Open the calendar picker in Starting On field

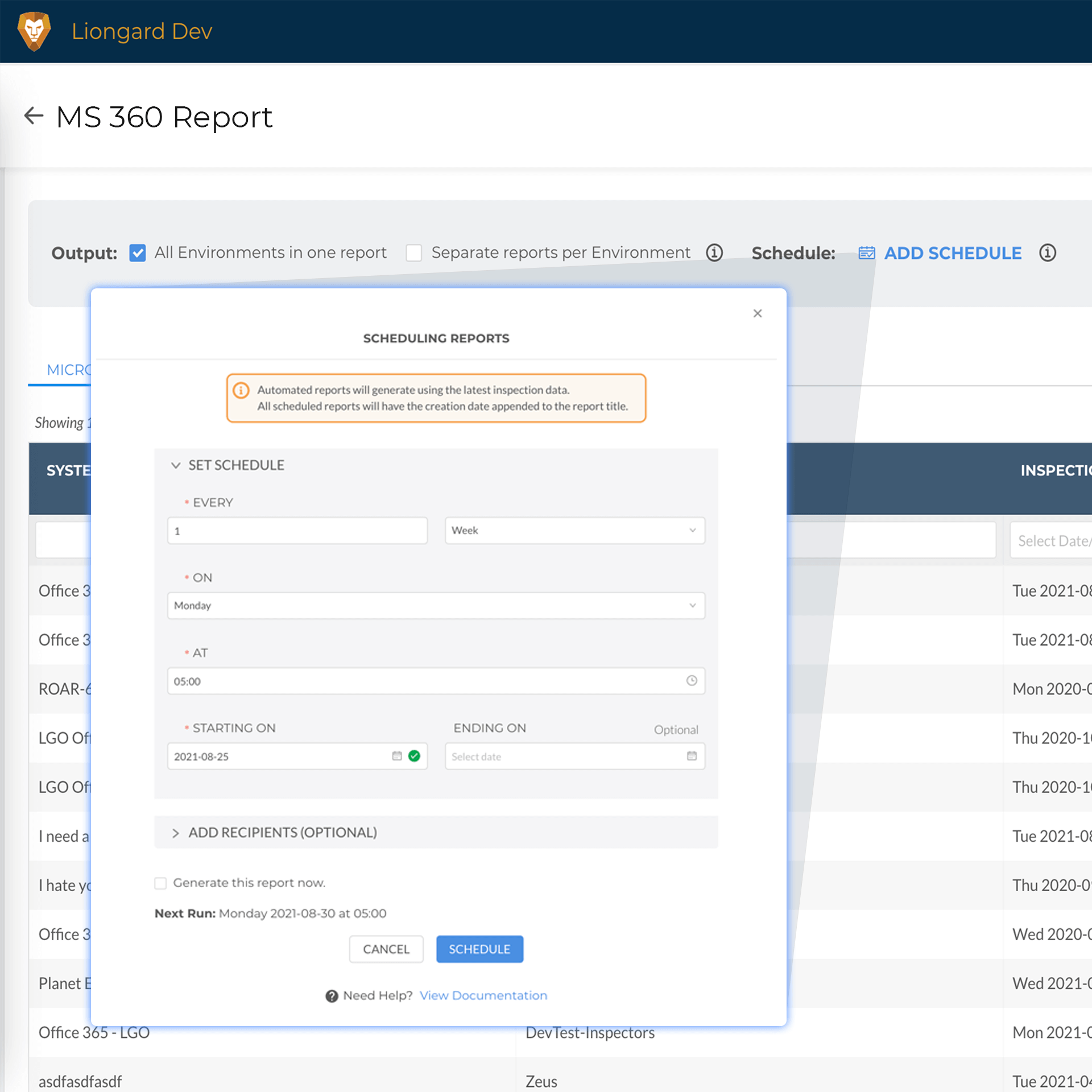pyautogui.click(x=396, y=756)
